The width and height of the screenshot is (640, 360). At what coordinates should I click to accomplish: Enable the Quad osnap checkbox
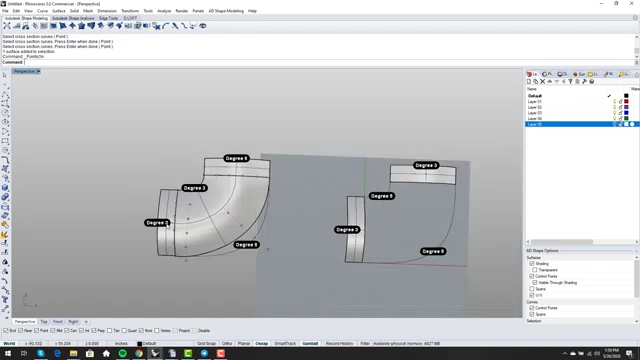tap(124, 331)
